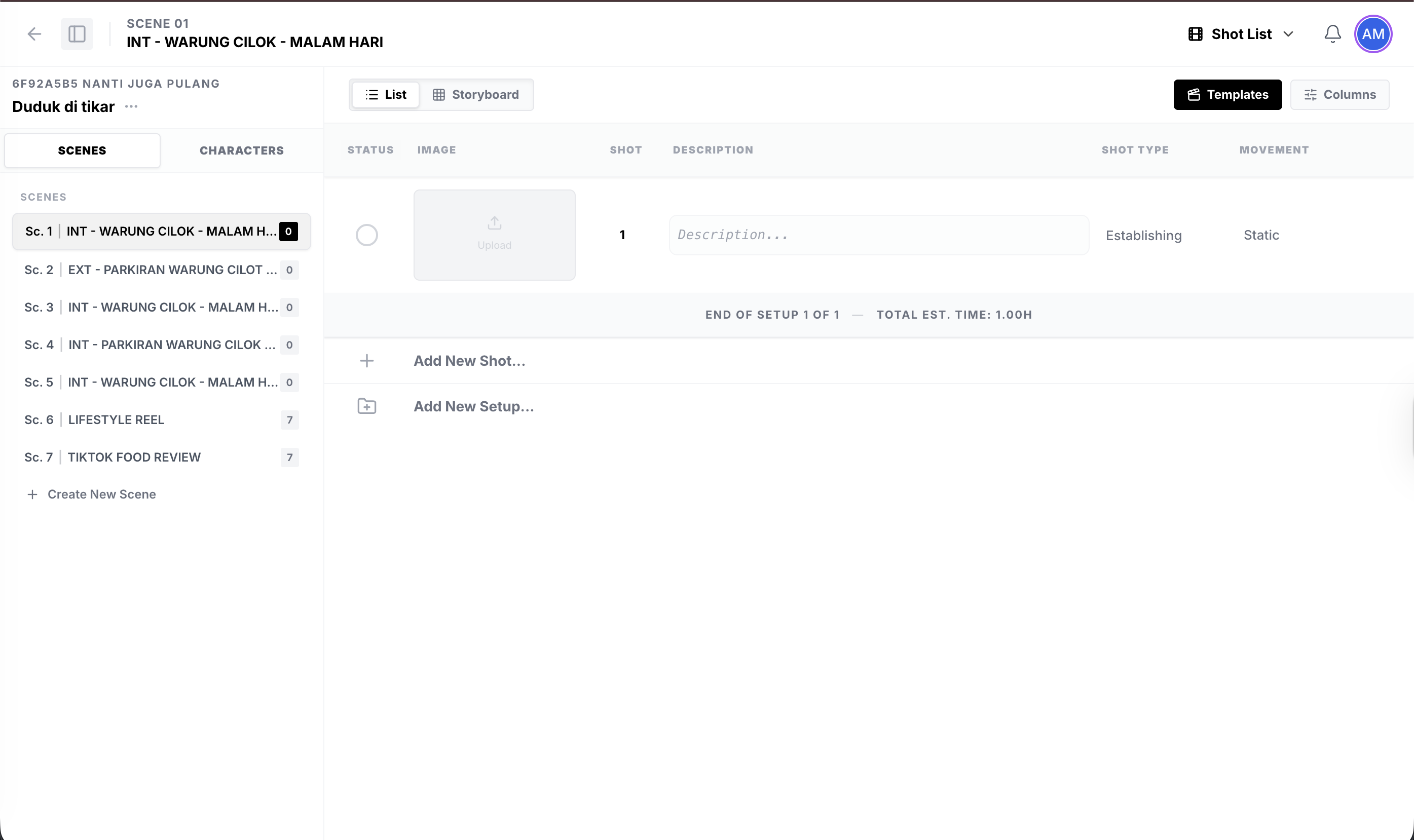Click the DESCRIPTION column header
1414x840 pixels.
[713, 150]
